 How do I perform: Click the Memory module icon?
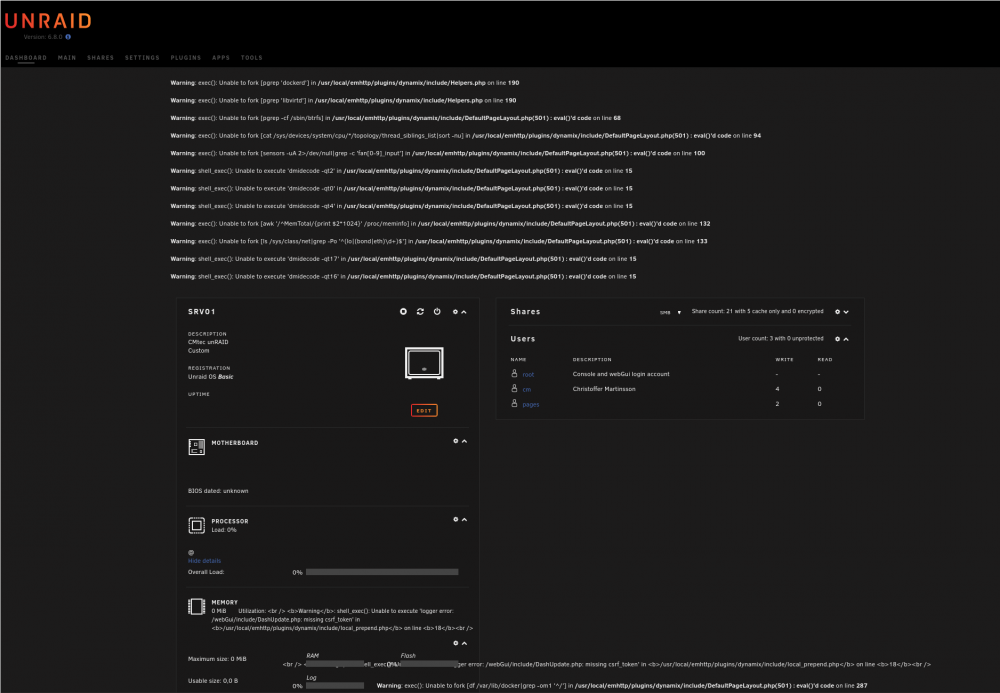[196, 606]
